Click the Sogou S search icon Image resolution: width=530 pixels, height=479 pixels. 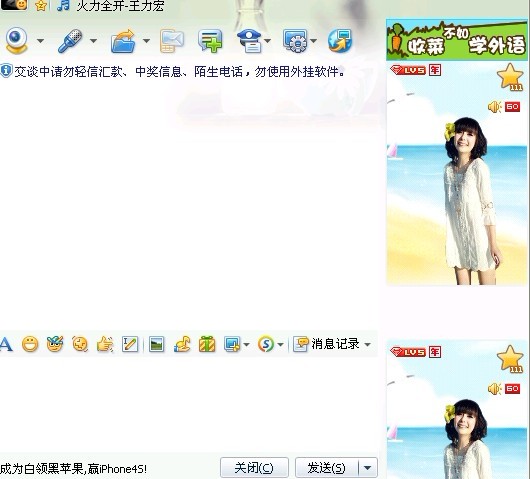coord(266,344)
